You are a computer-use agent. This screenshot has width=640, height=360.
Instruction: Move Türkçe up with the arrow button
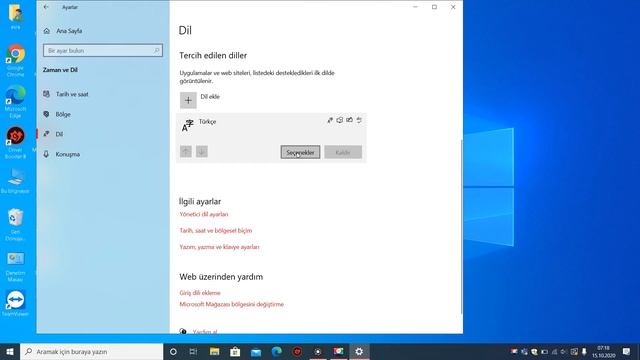(x=186, y=151)
